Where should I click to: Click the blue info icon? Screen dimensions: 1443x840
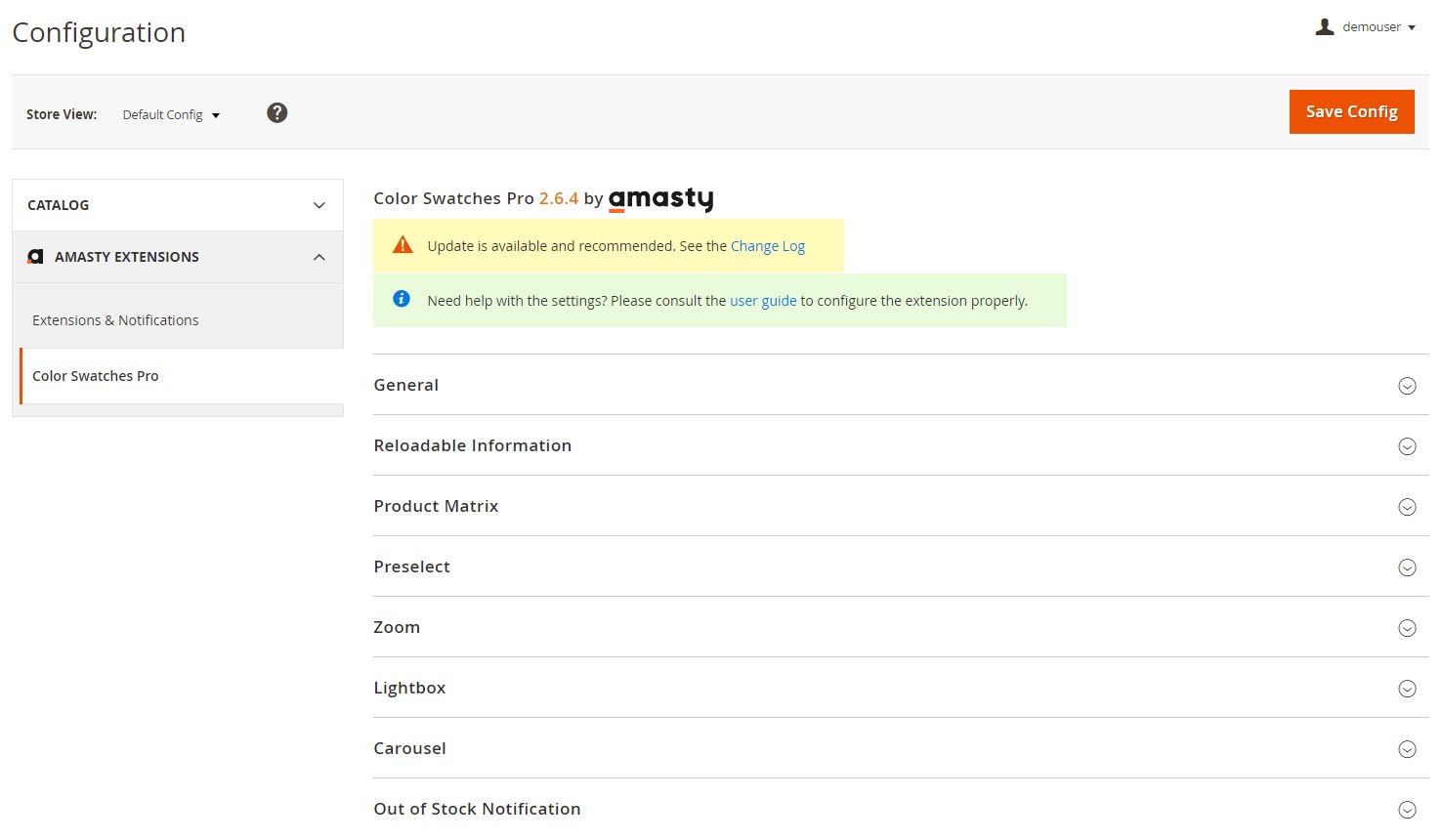pos(402,299)
